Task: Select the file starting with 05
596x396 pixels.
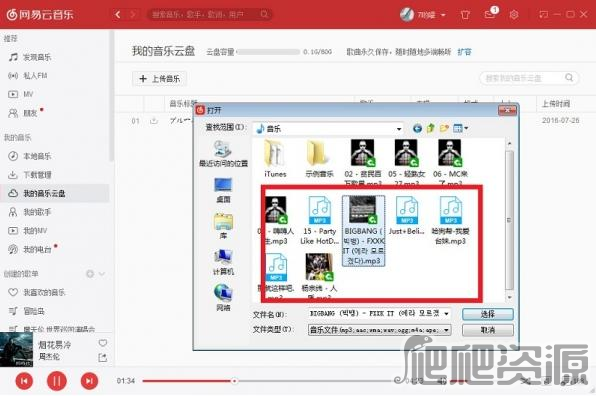Action: [x=406, y=162]
